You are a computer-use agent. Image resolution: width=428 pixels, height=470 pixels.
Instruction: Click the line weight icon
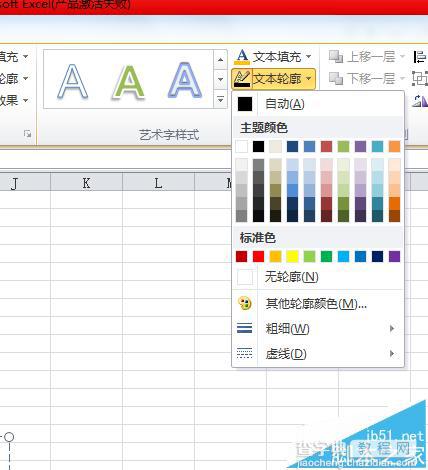click(x=245, y=328)
